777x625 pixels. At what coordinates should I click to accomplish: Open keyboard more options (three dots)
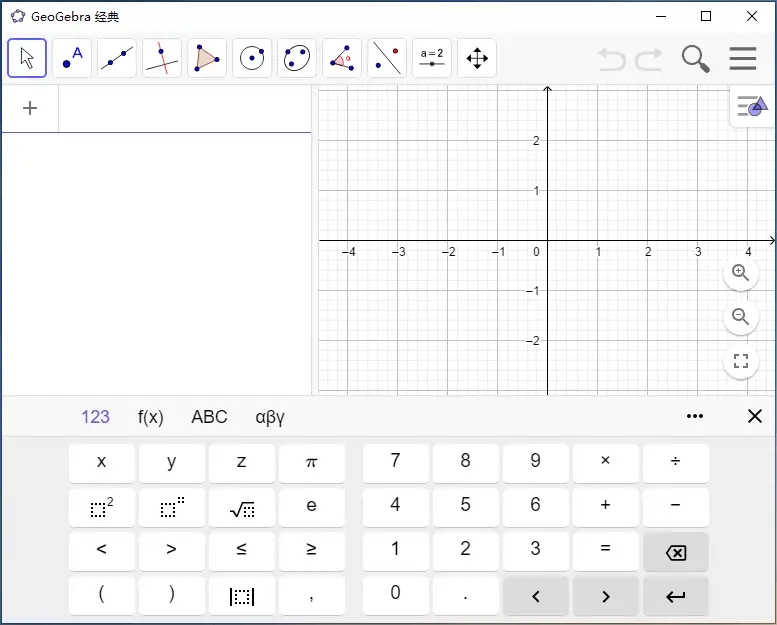click(x=695, y=416)
